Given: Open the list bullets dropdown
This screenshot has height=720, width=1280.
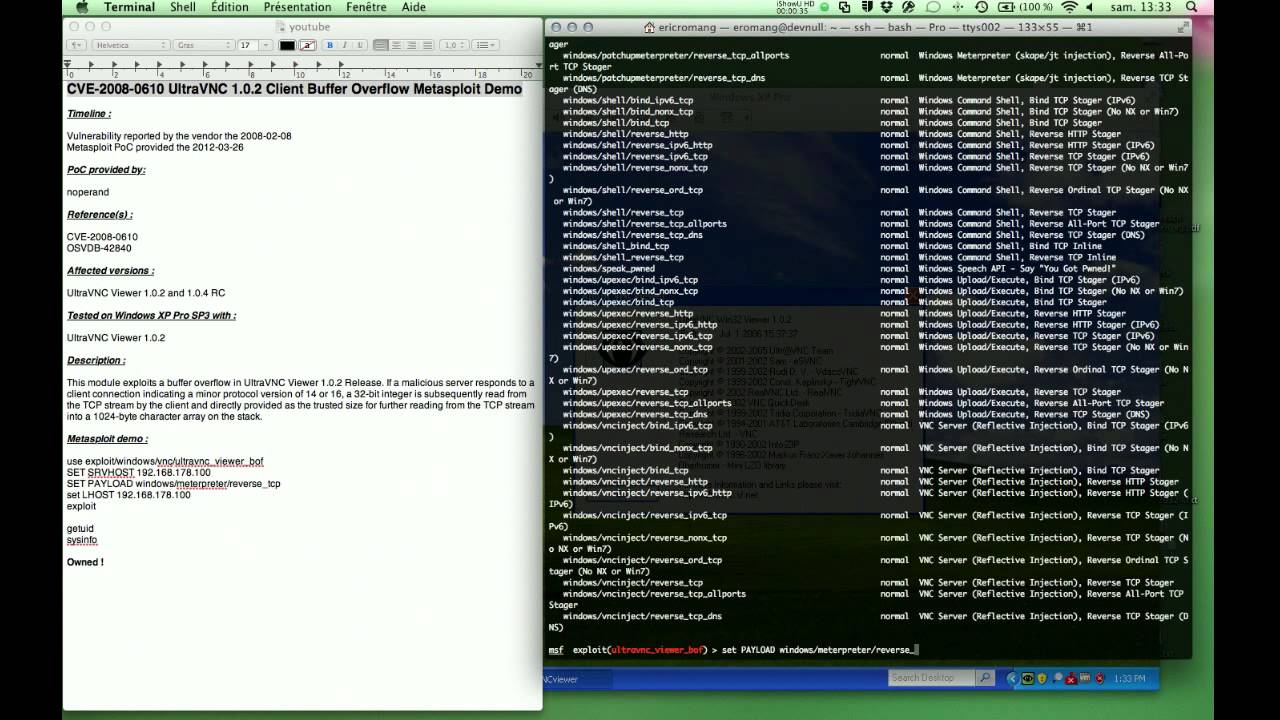Looking at the screenshot, I should point(485,45).
